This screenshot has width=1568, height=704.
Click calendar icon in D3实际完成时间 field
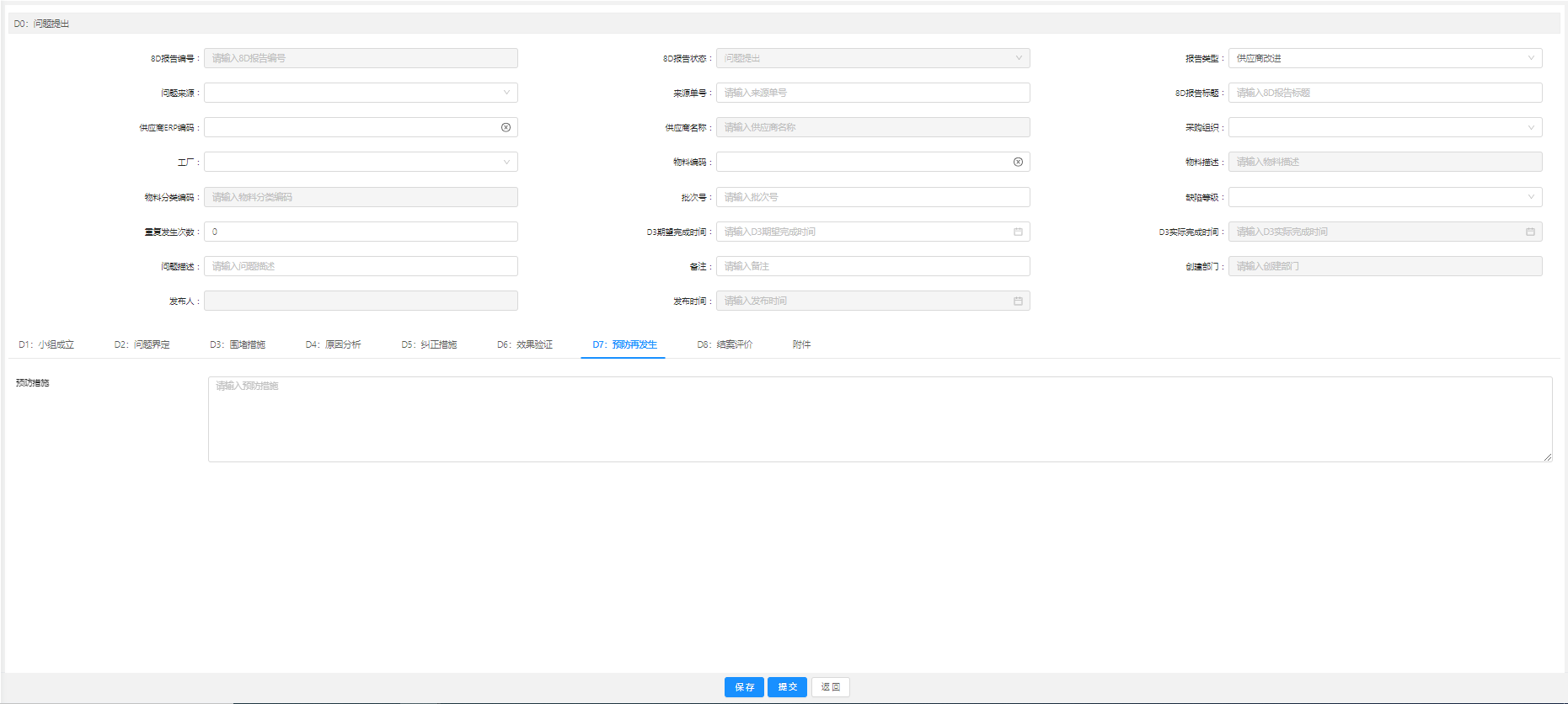pyautogui.click(x=1530, y=232)
